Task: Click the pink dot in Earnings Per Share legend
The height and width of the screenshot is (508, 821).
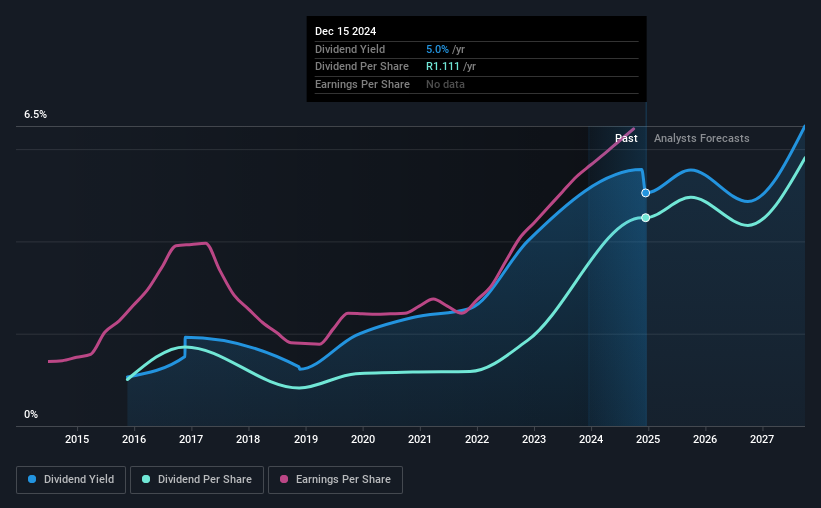Action: click(x=284, y=479)
